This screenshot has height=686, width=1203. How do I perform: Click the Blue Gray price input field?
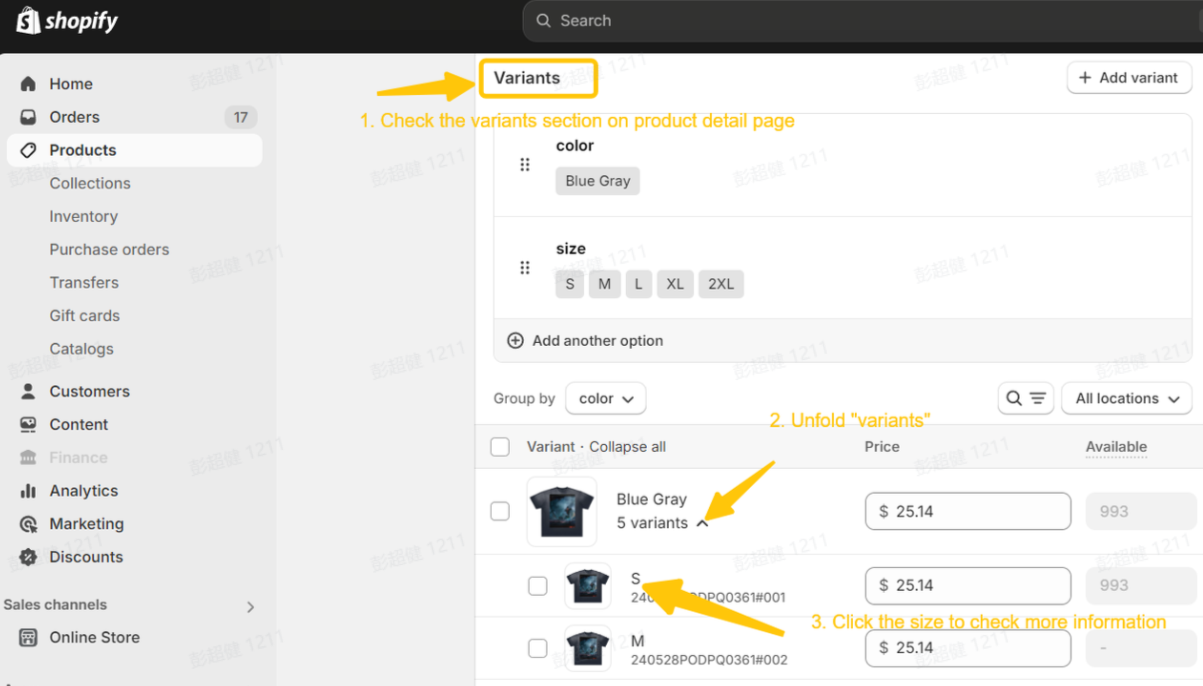(x=967, y=511)
